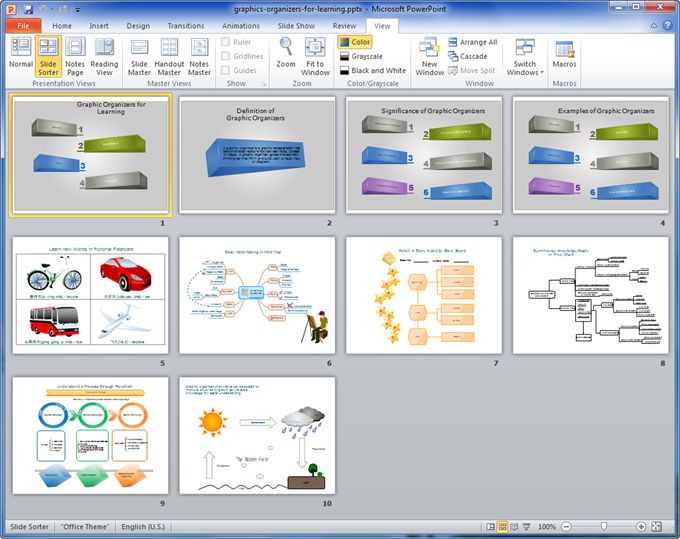680x539 pixels.
Task: Adjust the zoom slider handle
Action: click(x=603, y=526)
